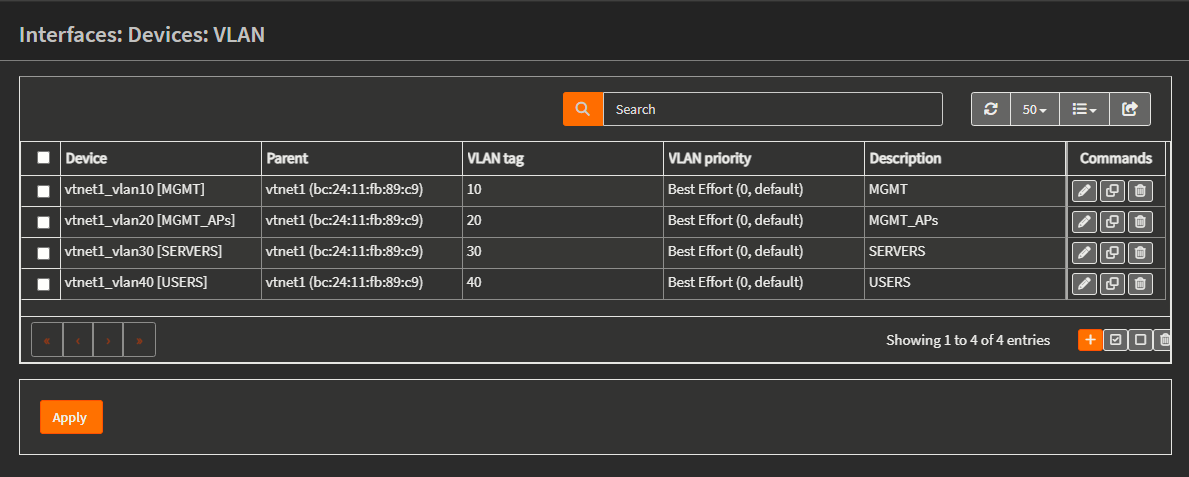Click the Showing 1 to 4 of 4 entries text
1189x477 pixels.
(968, 340)
